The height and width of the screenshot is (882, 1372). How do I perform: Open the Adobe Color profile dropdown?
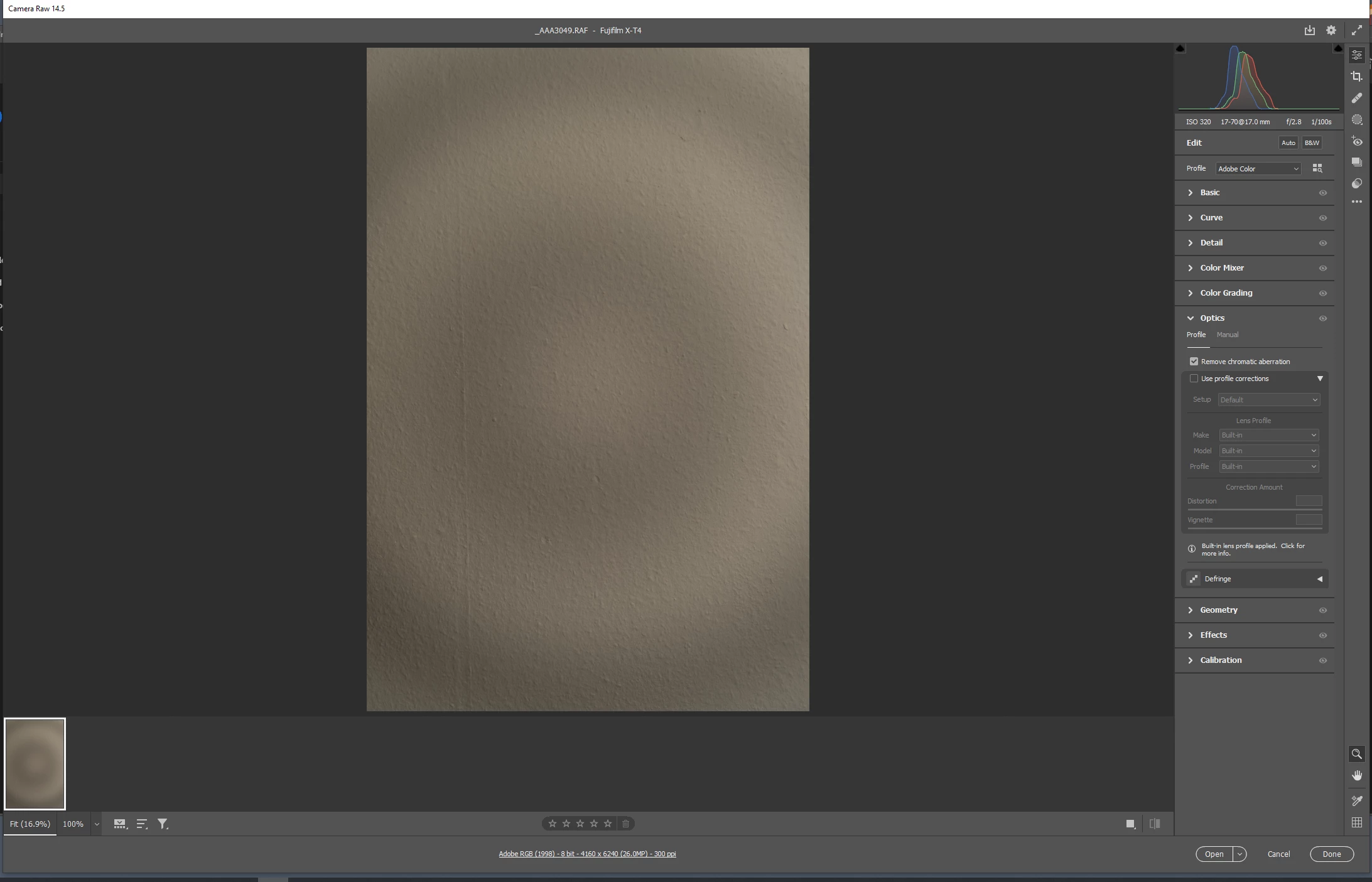point(1258,169)
